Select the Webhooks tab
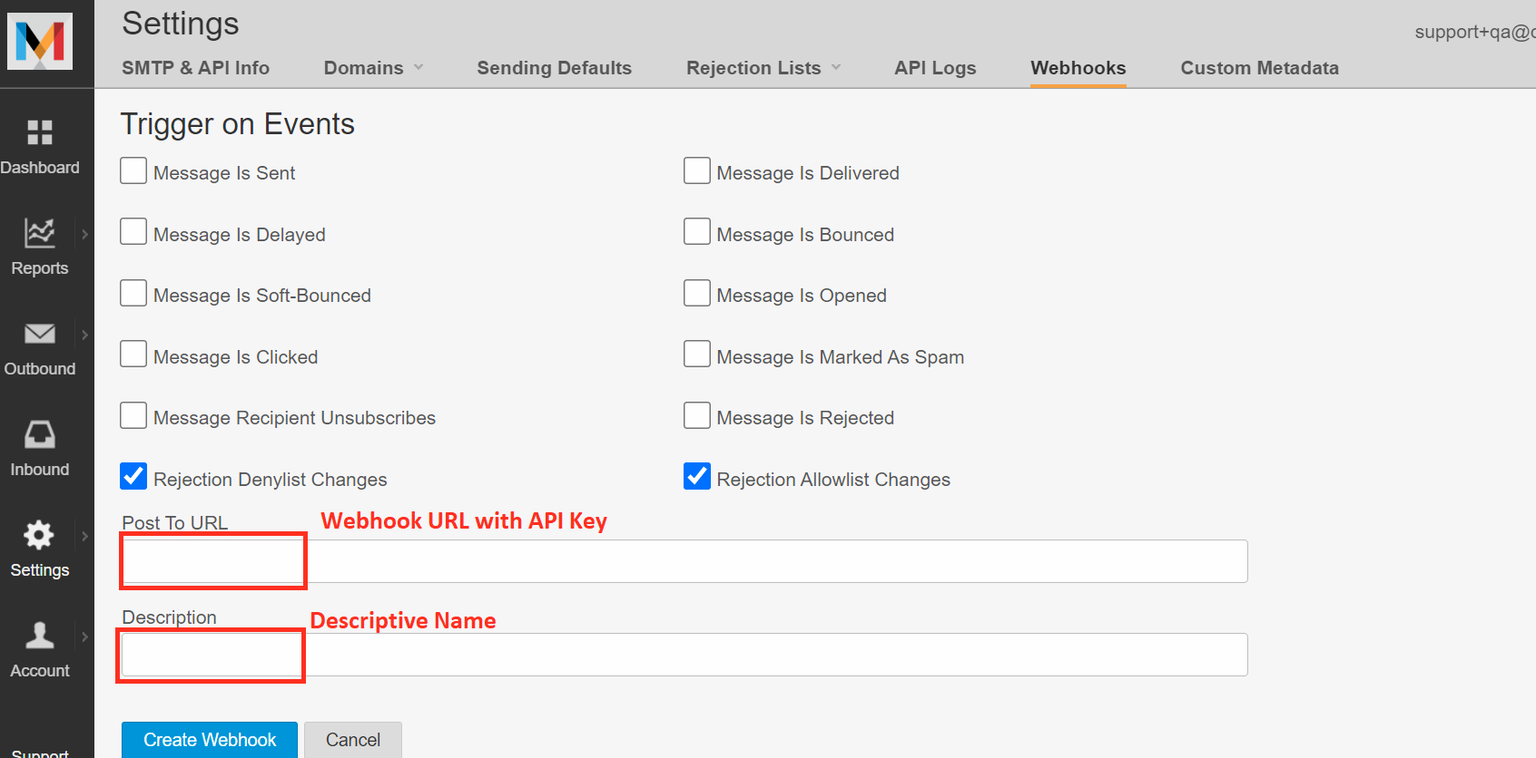The width and height of the screenshot is (1536, 758). pyautogui.click(x=1078, y=68)
